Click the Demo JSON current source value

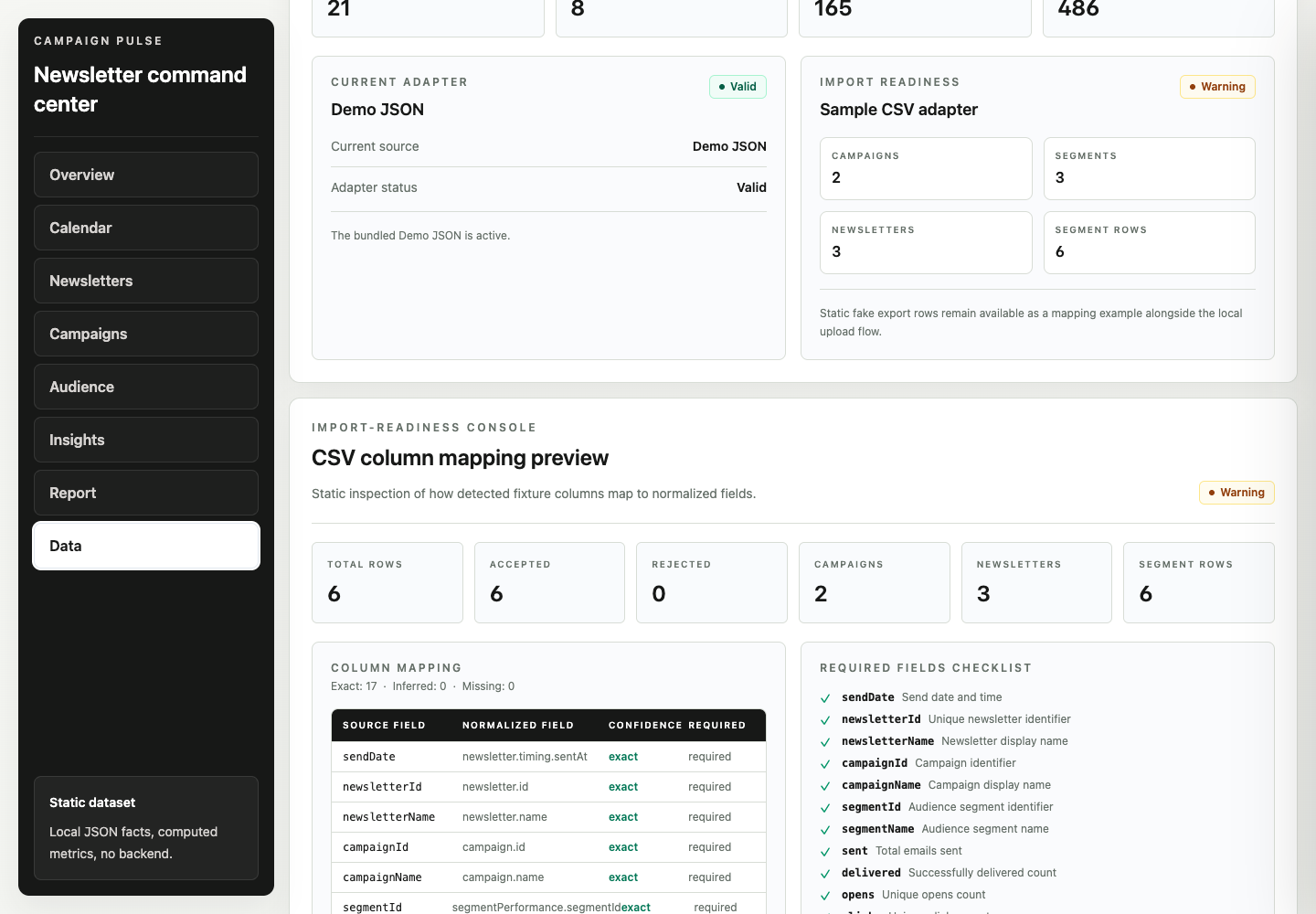(729, 146)
